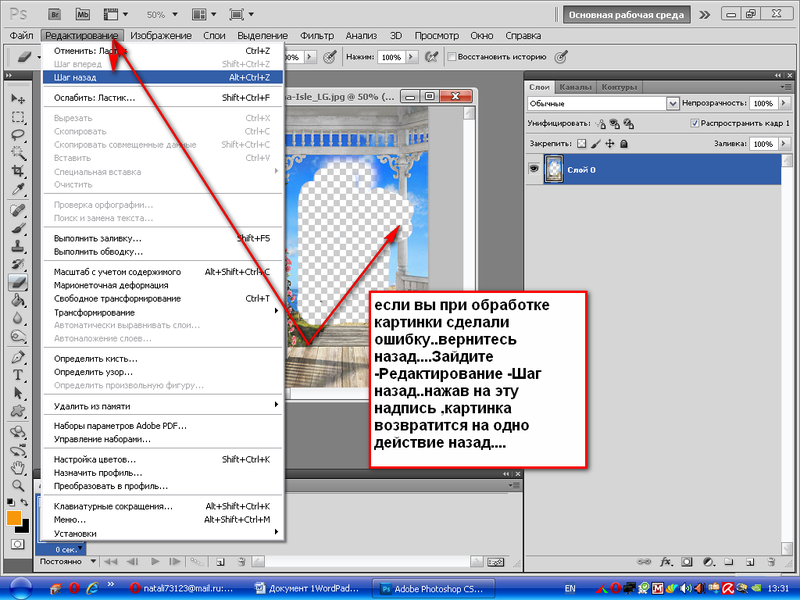800x600 pixels.
Task: Open Непрозрачность slider arrow
Action: (784, 103)
